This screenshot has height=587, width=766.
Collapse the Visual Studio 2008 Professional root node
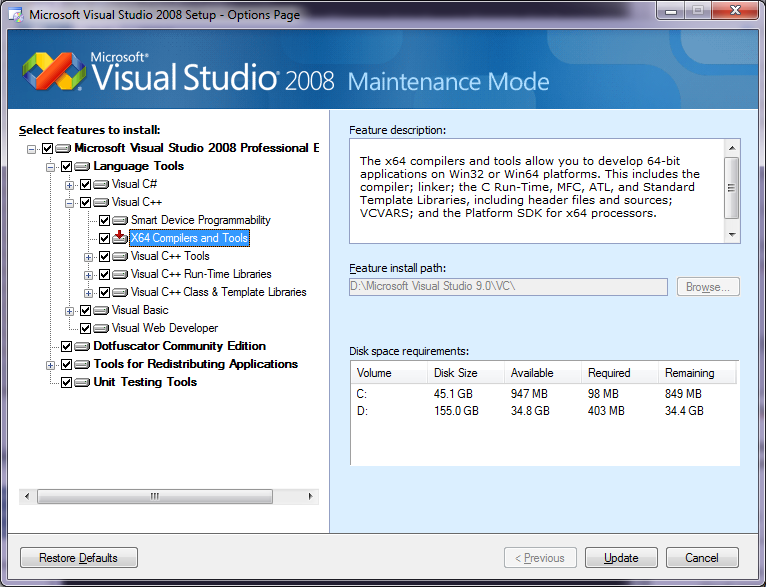pyautogui.click(x=31, y=149)
